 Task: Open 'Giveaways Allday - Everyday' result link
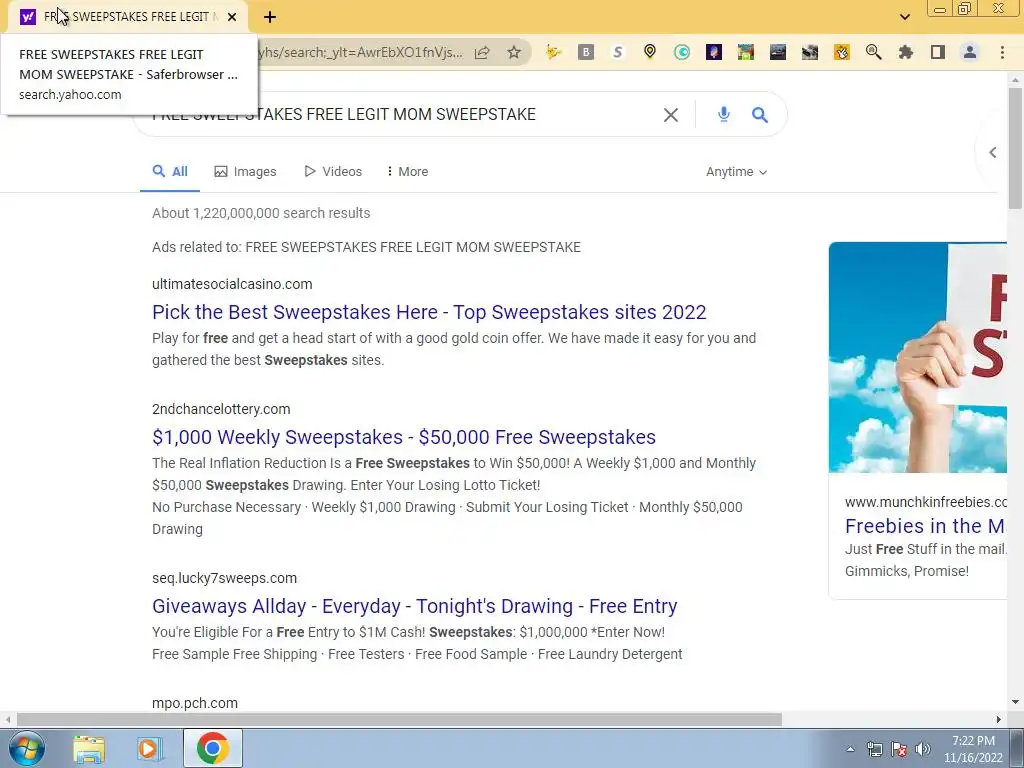pyautogui.click(x=415, y=606)
